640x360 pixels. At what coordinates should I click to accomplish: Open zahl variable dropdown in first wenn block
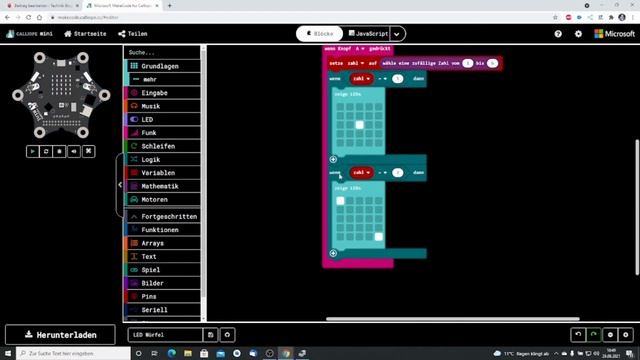click(361, 78)
